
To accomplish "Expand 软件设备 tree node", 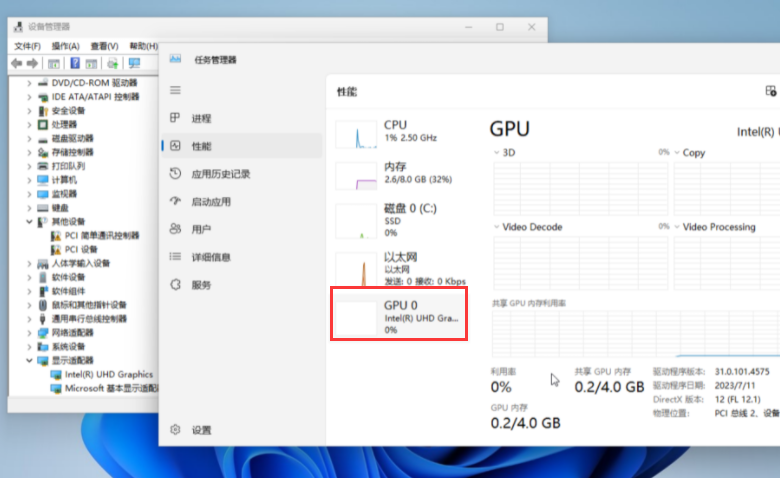I will click(x=29, y=277).
